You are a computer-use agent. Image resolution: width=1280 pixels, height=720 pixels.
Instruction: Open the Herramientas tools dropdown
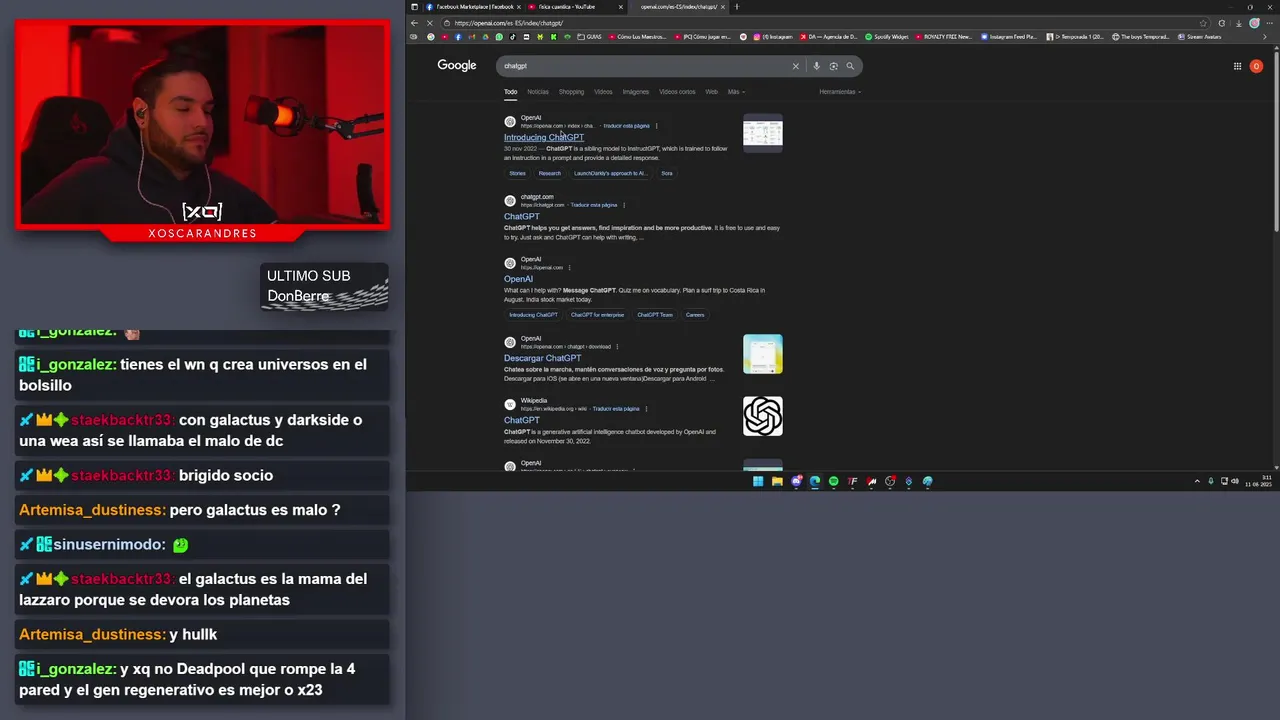[840, 92]
